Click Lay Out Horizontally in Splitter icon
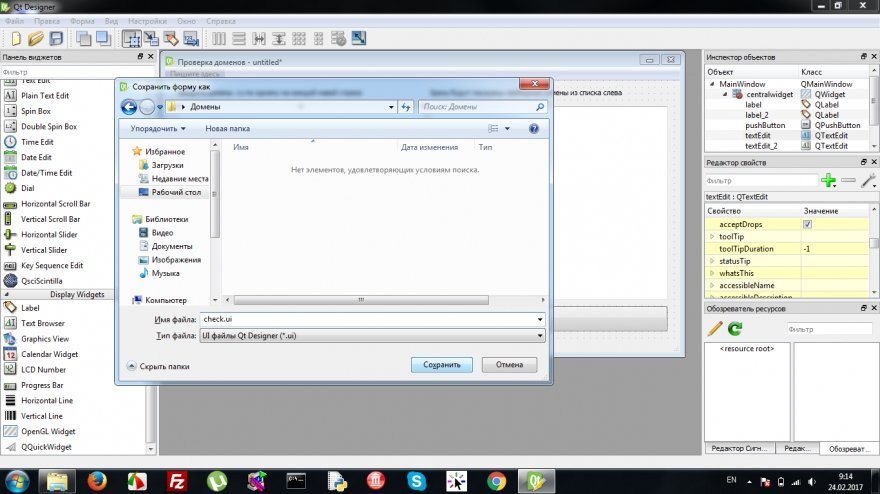This screenshot has width=880, height=494. pos(259,38)
